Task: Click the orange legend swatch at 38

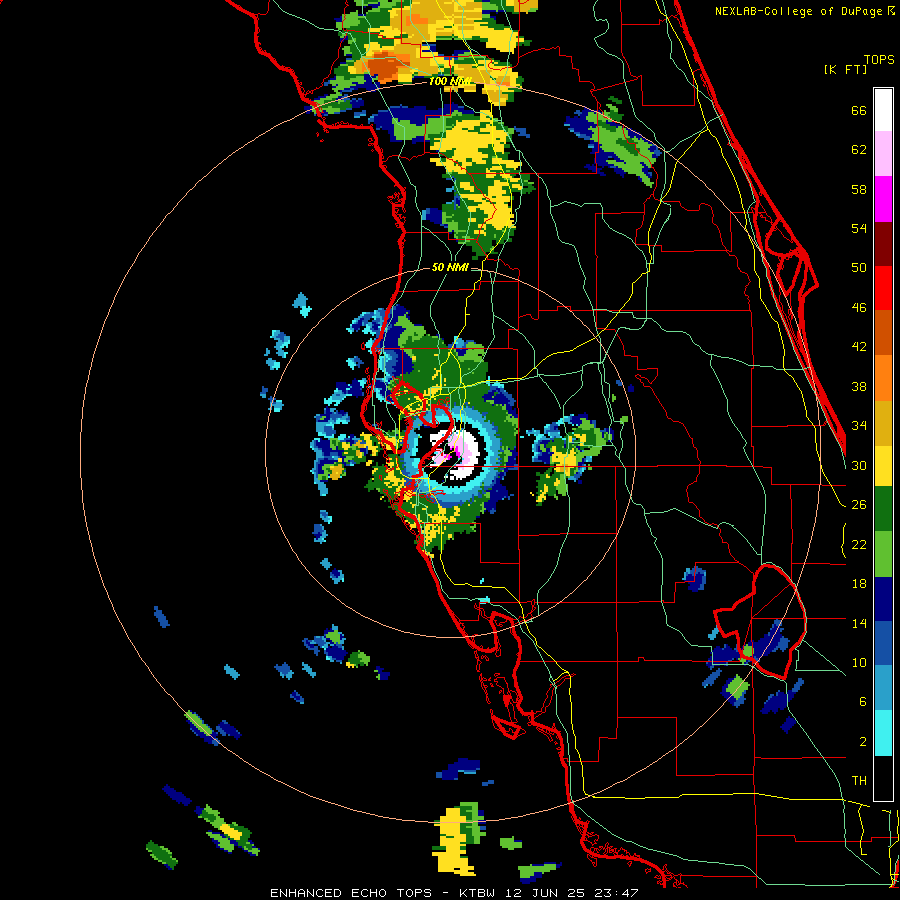Action: coord(883,377)
